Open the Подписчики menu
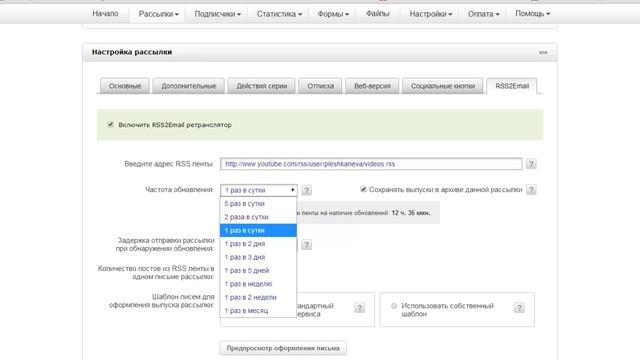The height and width of the screenshot is (360, 640). point(218,14)
